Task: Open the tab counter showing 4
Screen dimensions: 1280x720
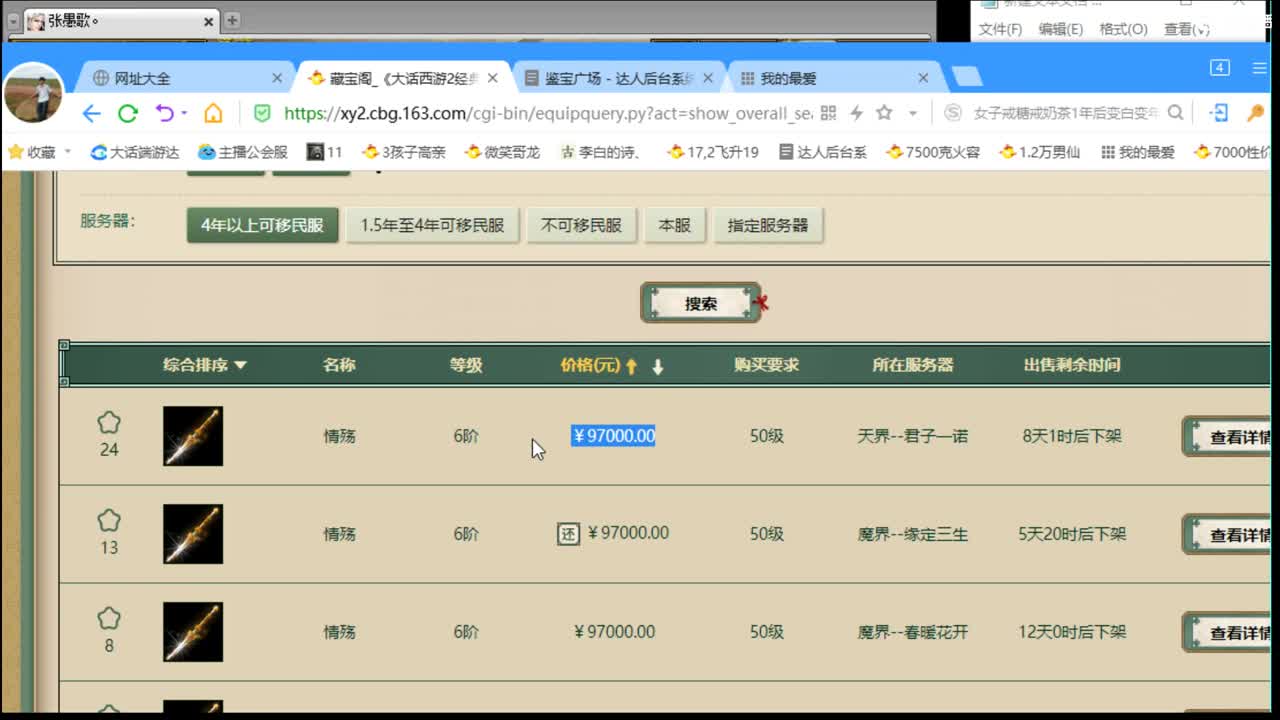Action: 1220,68
